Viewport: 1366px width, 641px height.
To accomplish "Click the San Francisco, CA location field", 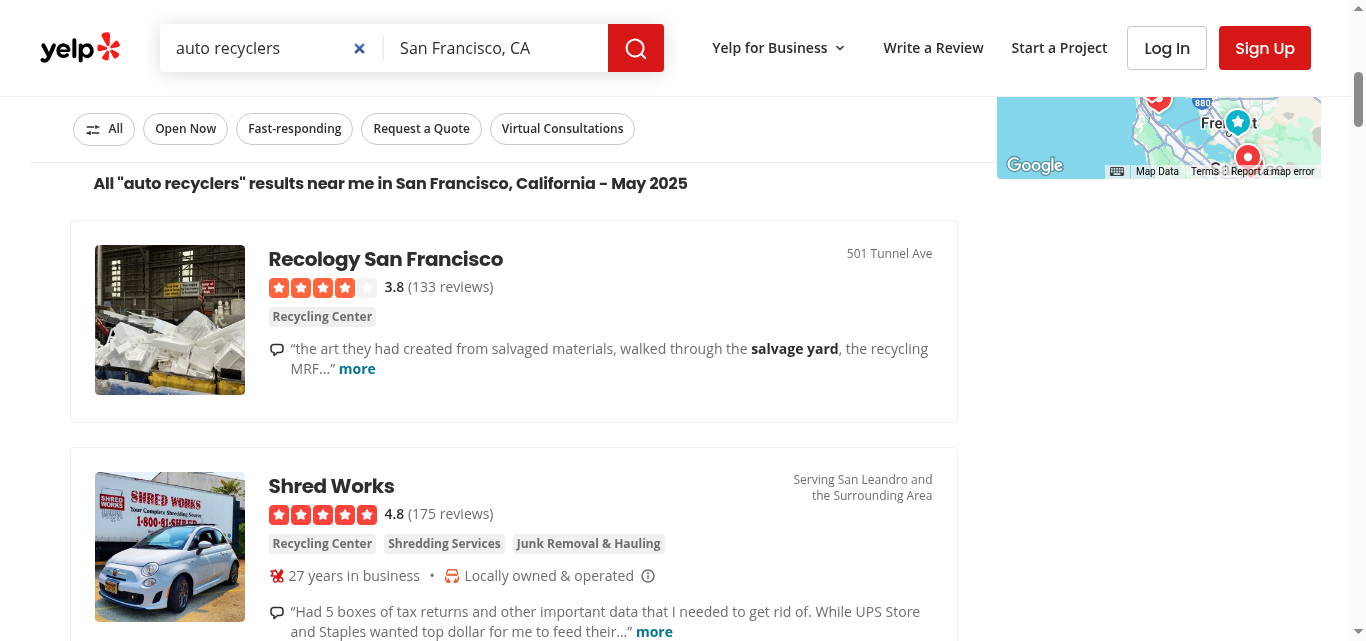I will (x=496, y=48).
